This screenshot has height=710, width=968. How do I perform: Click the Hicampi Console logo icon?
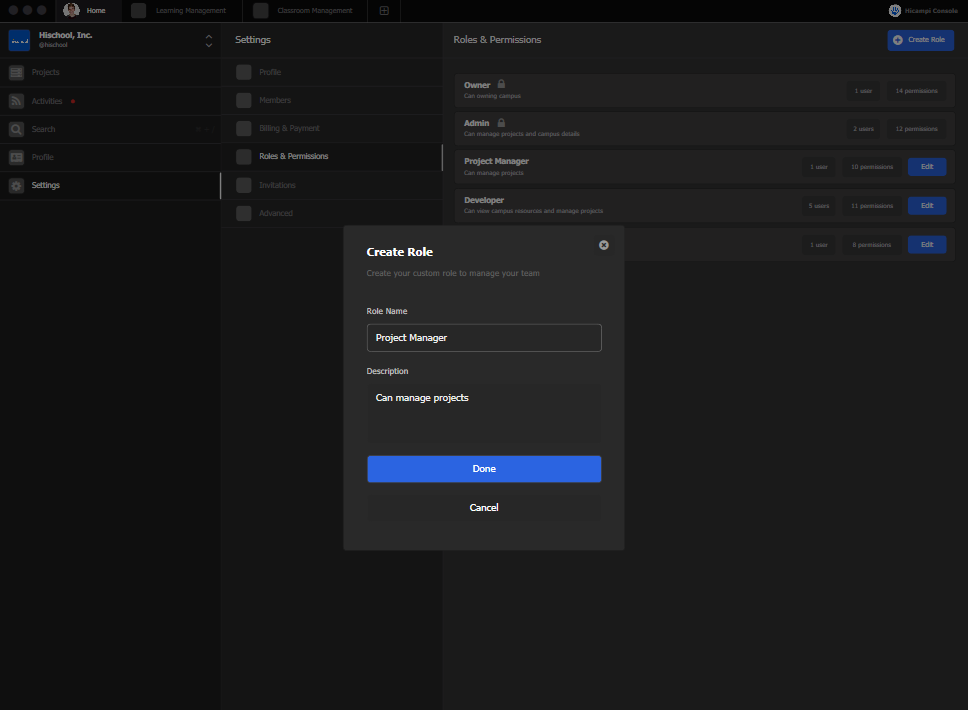[894, 11]
